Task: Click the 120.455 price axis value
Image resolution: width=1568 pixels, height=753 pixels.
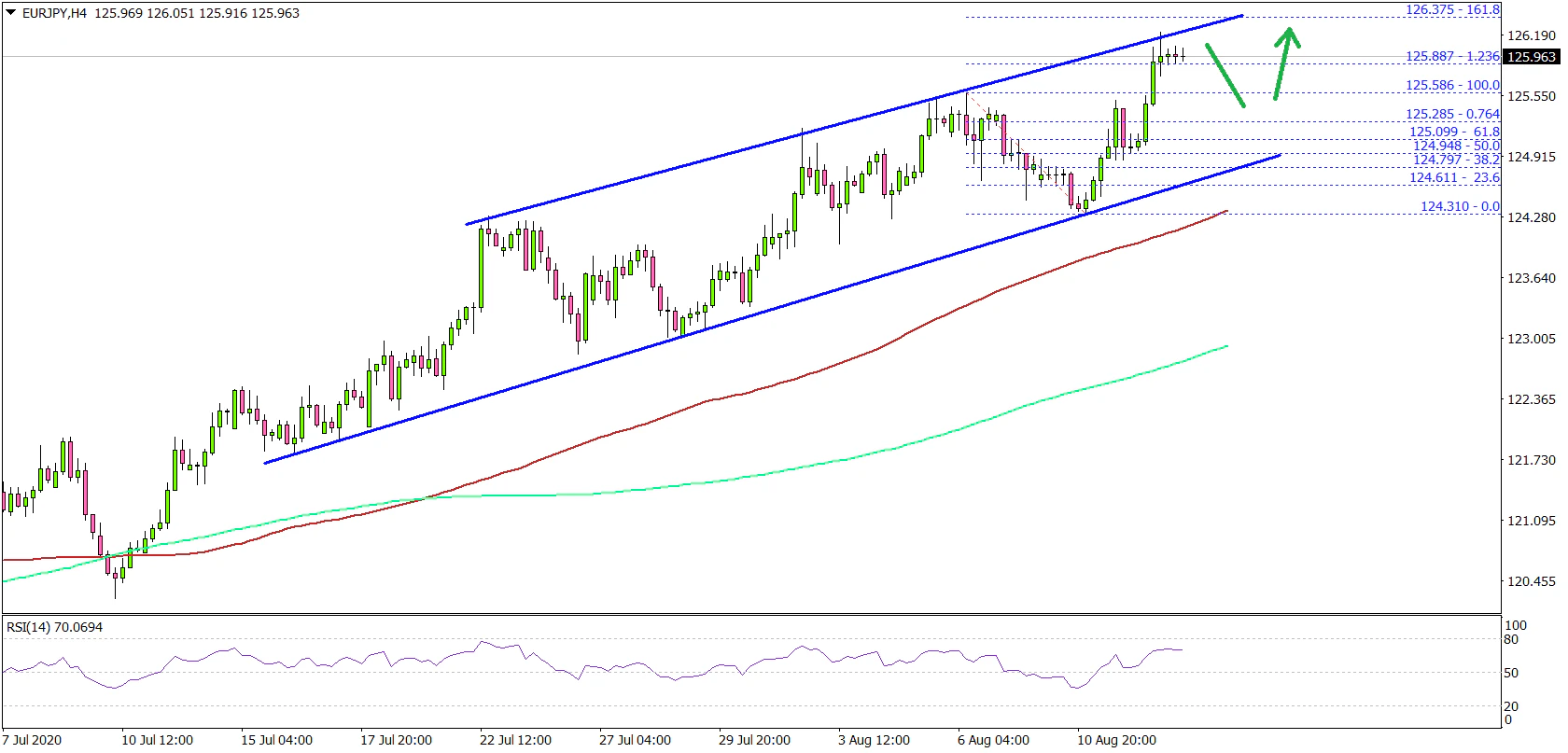Action: (x=1532, y=581)
